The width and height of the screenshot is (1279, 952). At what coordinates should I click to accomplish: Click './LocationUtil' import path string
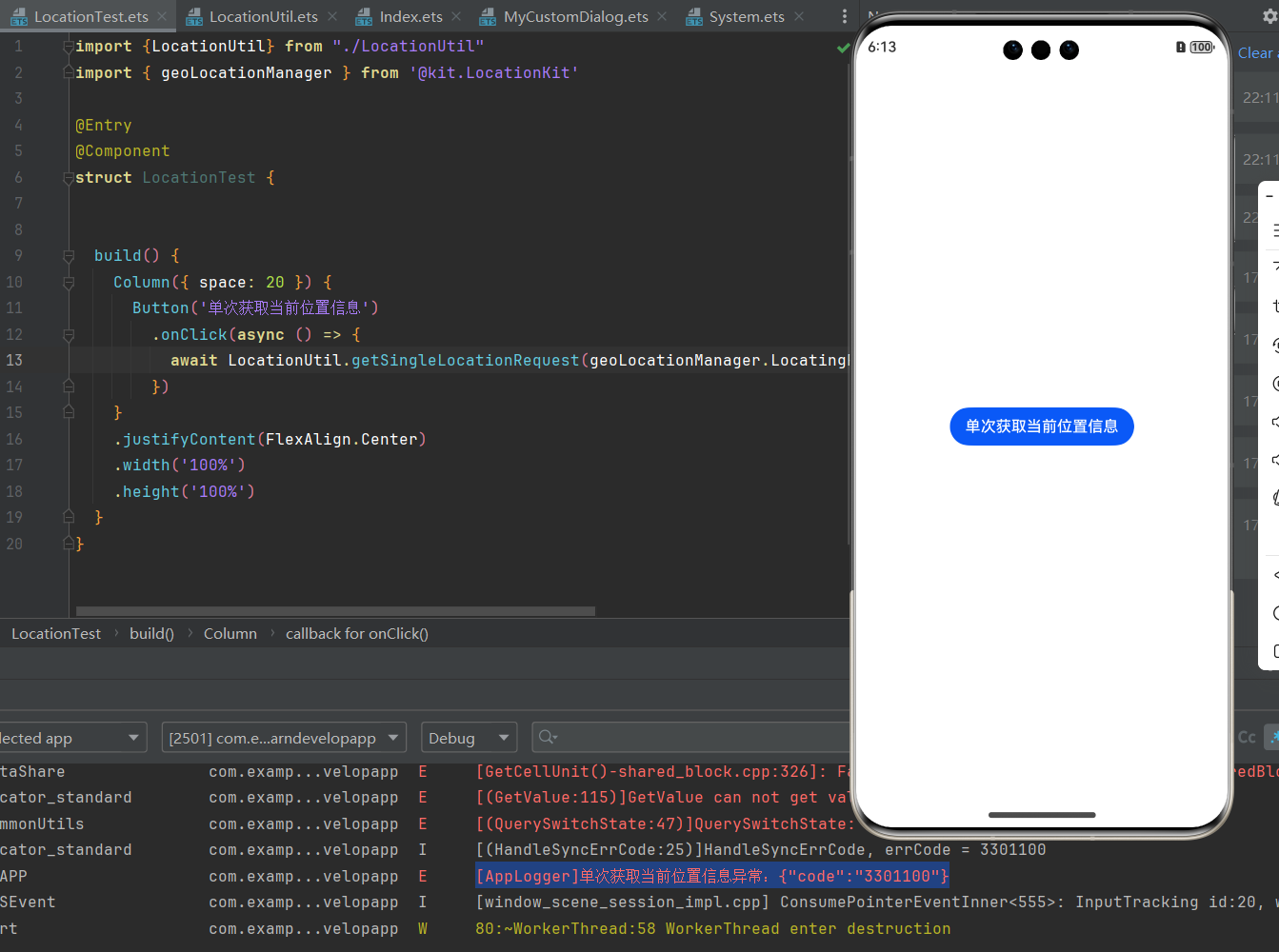(409, 46)
